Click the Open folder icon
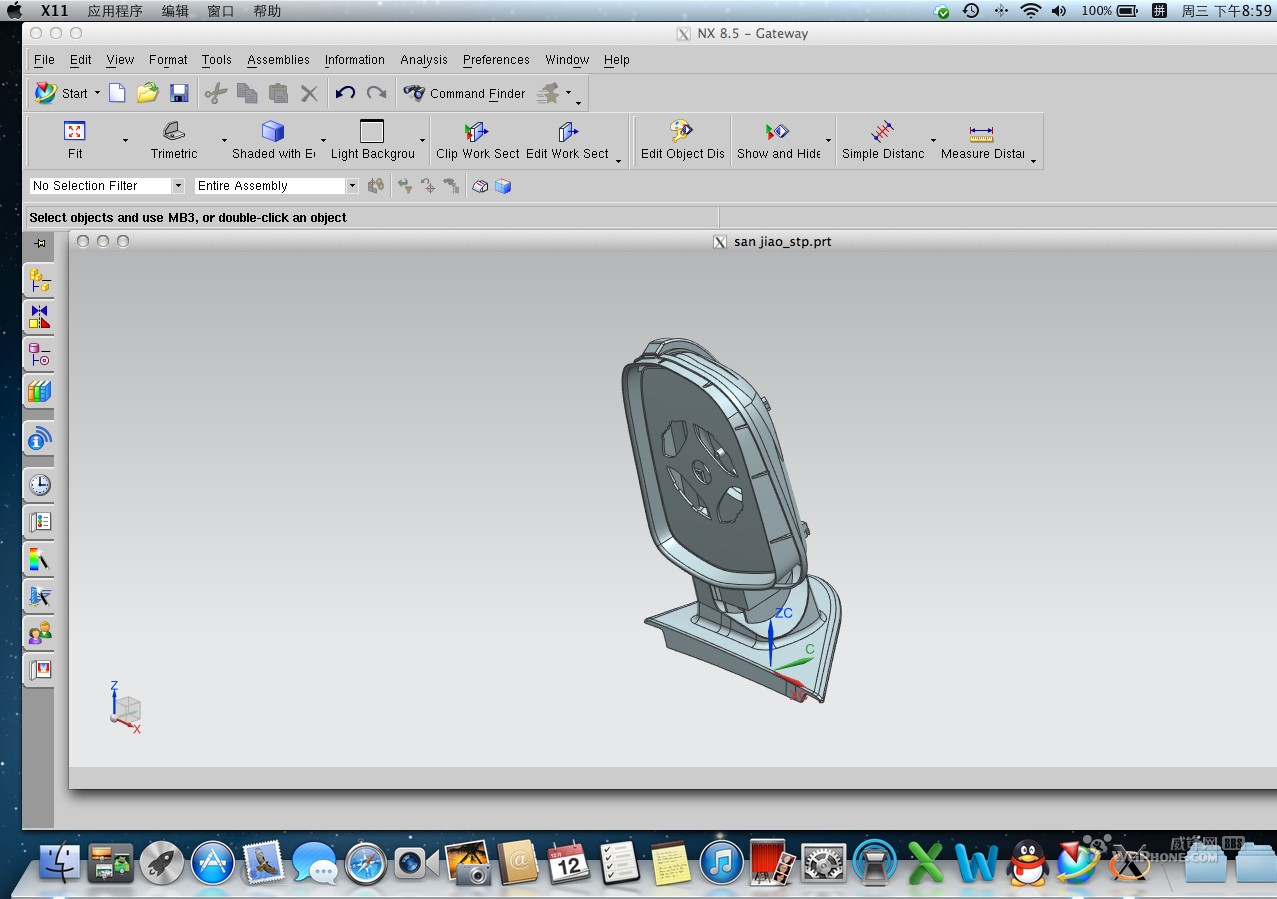The image size is (1277, 899). point(148,93)
